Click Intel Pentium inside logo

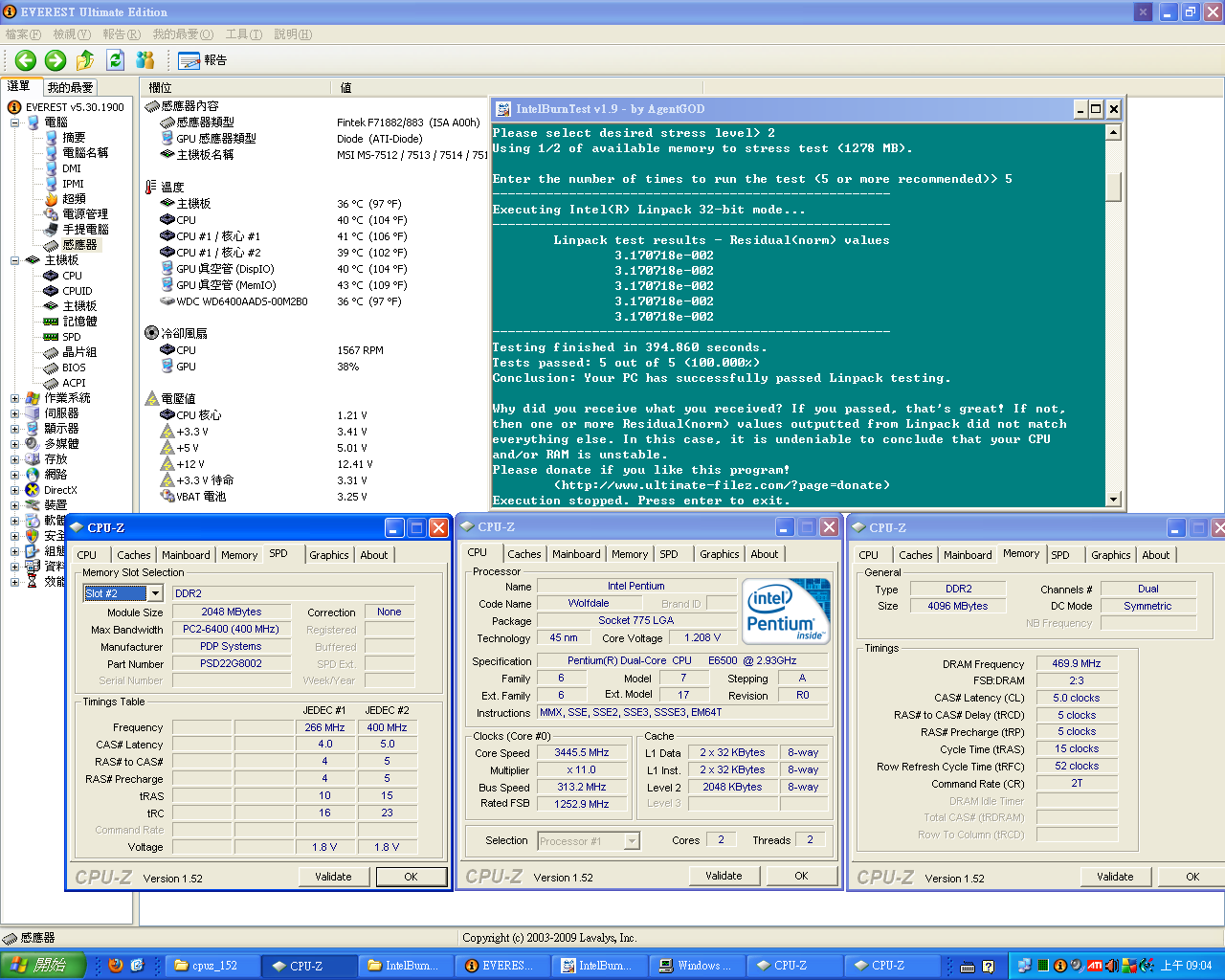pyautogui.click(x=786, y=611)
